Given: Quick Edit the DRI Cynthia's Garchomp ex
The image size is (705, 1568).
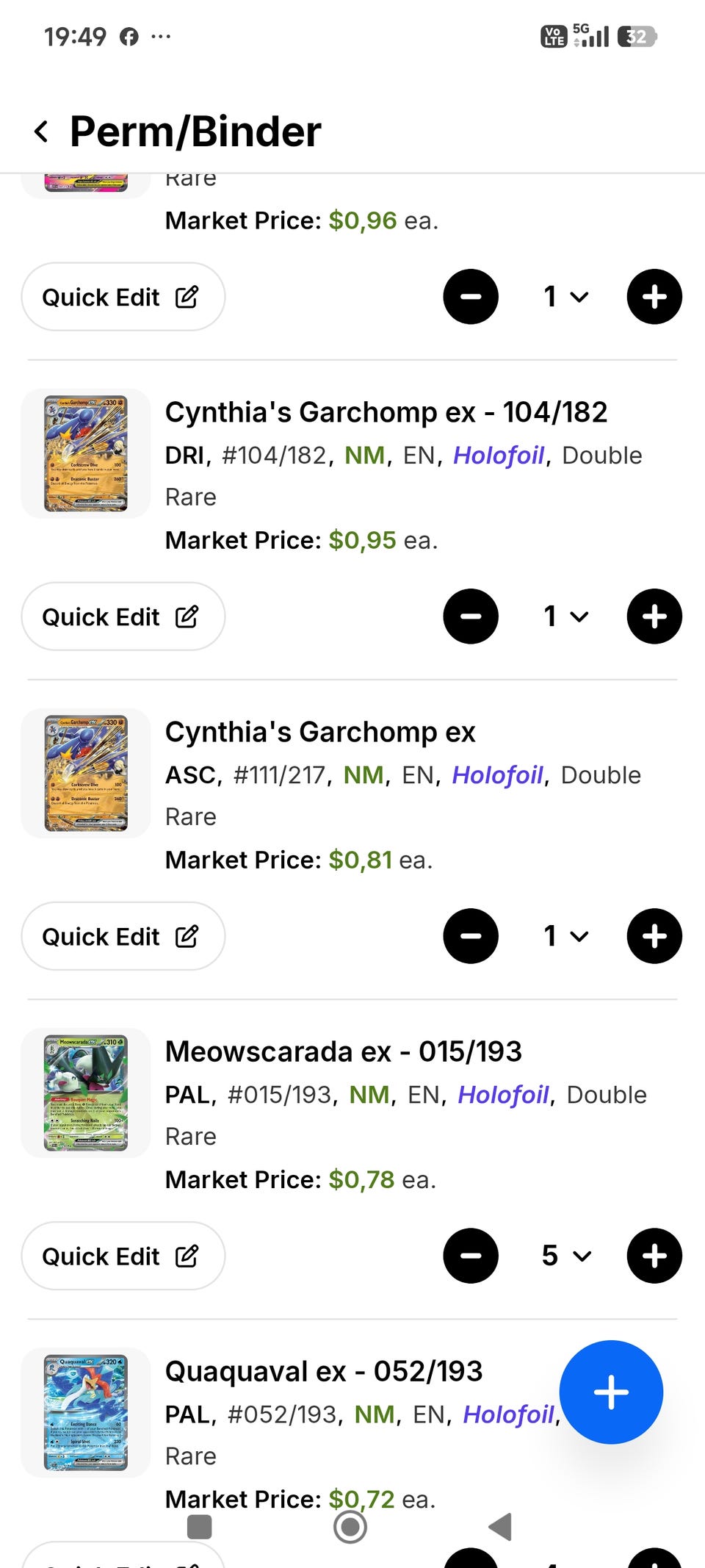Looking at the screenshot, I should 123,616.
